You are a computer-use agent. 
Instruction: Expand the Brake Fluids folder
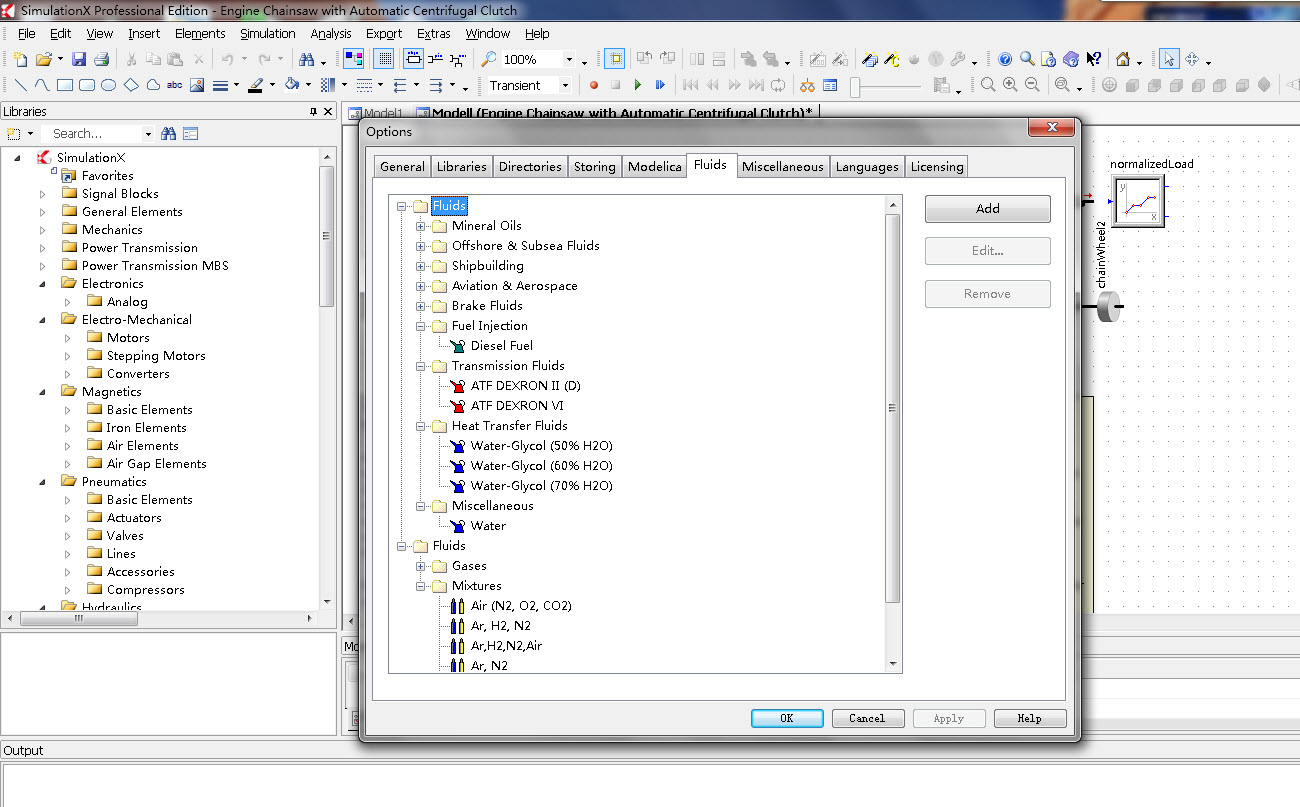coord(422,306)
